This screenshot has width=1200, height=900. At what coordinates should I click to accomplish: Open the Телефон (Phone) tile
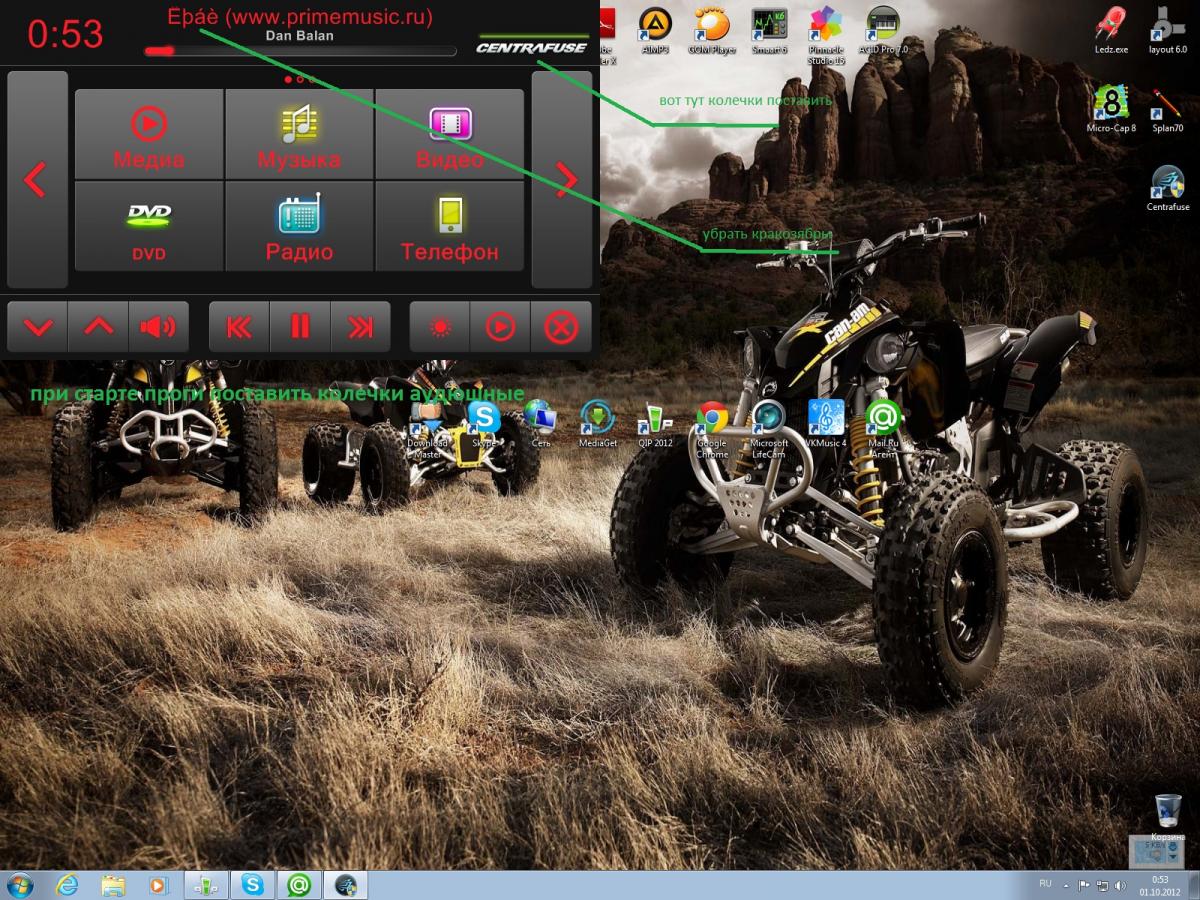point(449,226)
